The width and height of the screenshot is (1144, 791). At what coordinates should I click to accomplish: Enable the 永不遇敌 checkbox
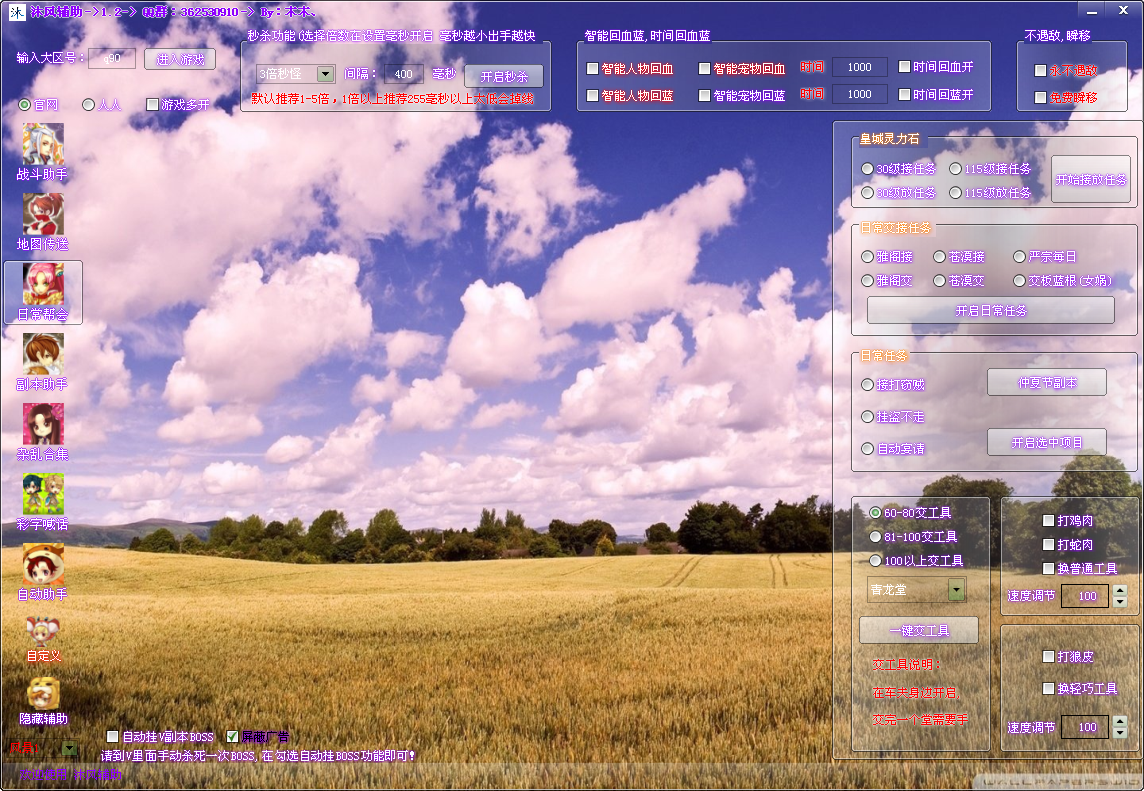pos(1040,71)
